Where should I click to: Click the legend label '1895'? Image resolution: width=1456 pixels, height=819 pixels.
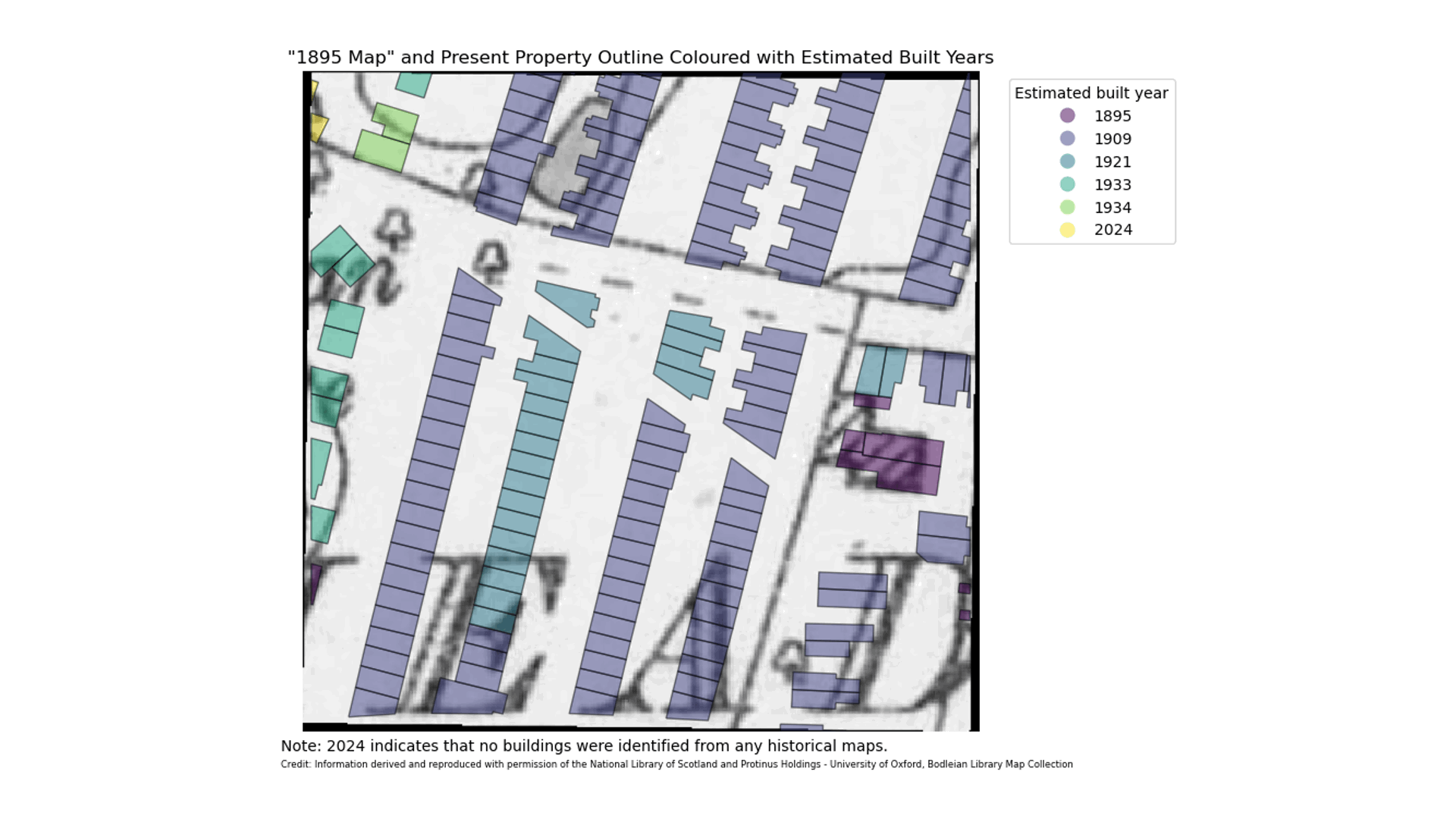(x=1112, y=116)
